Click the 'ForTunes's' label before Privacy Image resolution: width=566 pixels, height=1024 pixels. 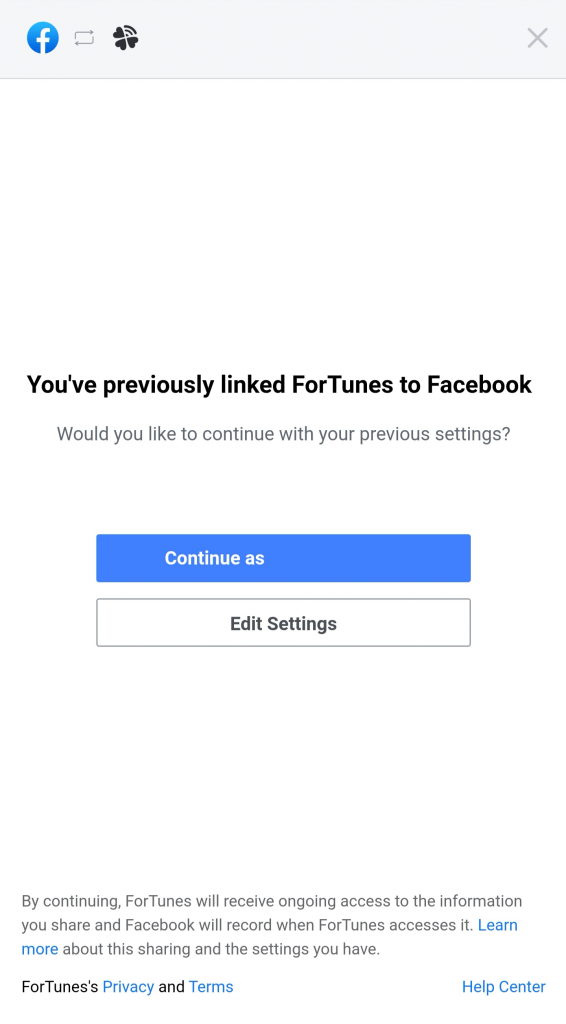click(x=60, y=987)
